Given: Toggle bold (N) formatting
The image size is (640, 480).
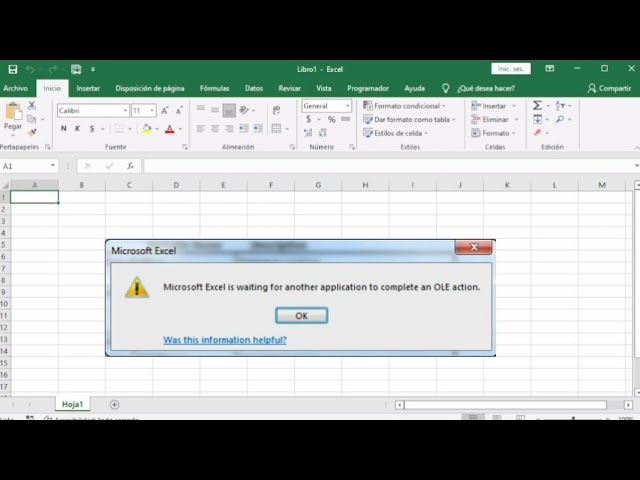Looking at the screenshot, I should [x=64, y=129].
